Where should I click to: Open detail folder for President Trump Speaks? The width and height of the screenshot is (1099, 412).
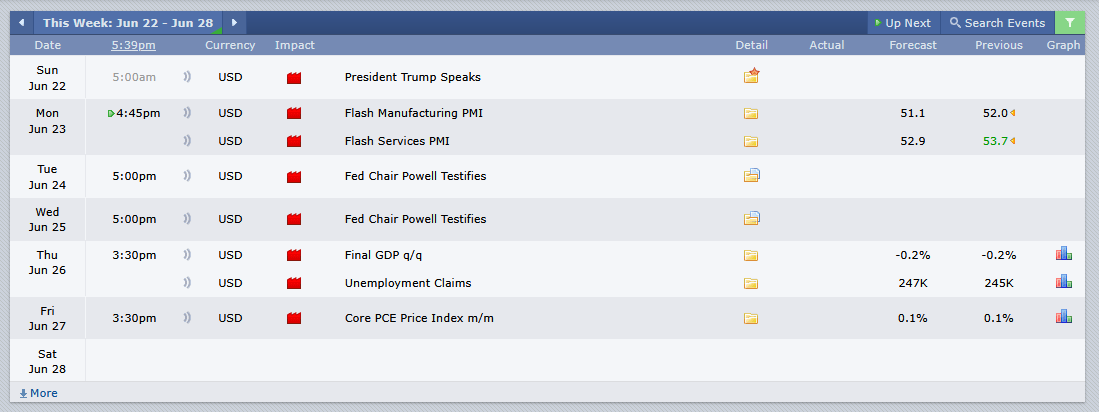click(751, 76)
